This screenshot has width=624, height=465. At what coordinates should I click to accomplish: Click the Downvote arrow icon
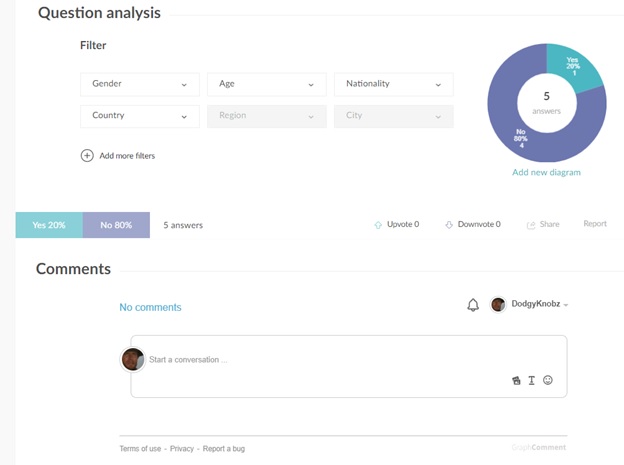click(449, 225)
